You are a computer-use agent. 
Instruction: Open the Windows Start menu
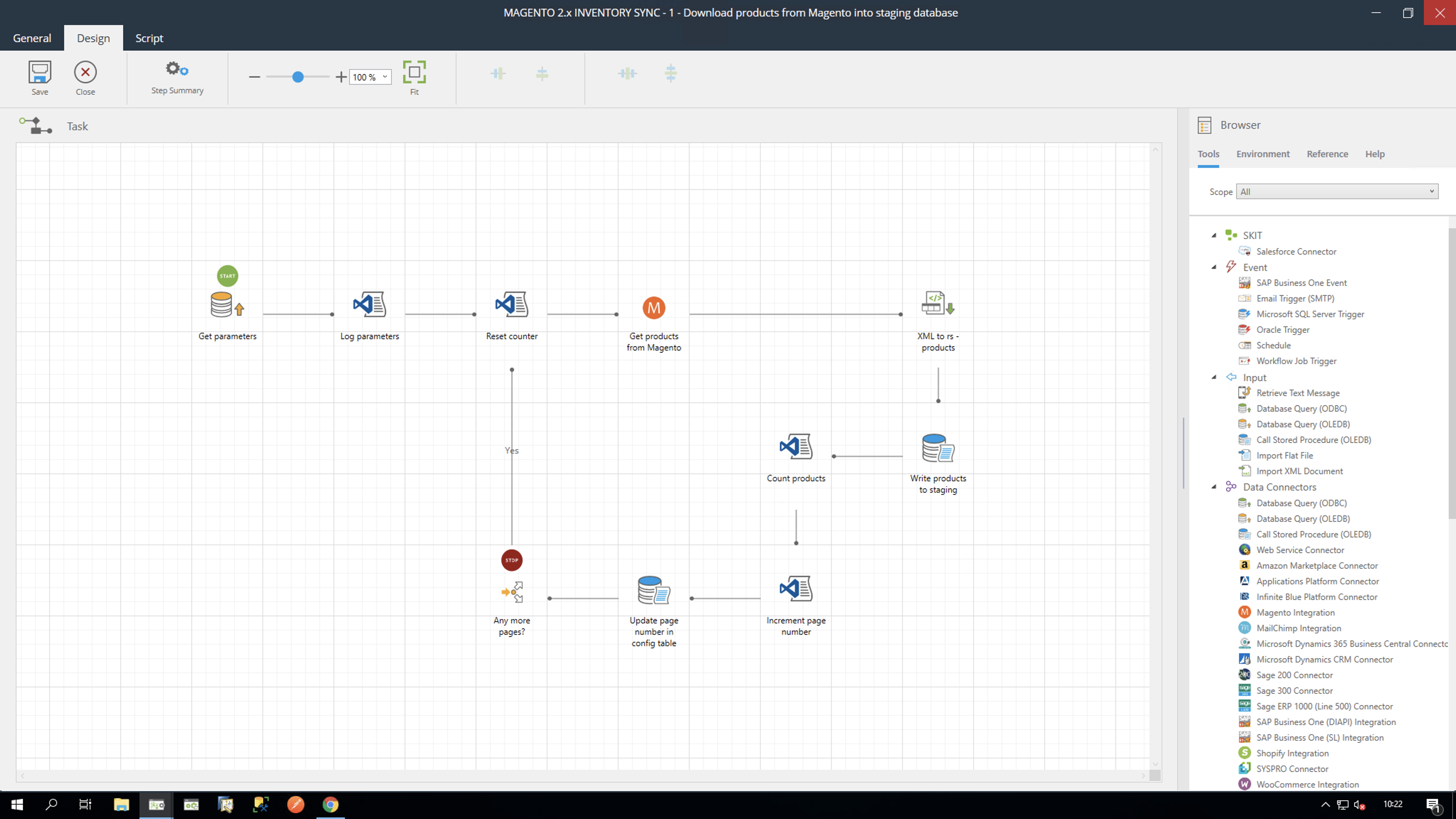click(17, 804)
